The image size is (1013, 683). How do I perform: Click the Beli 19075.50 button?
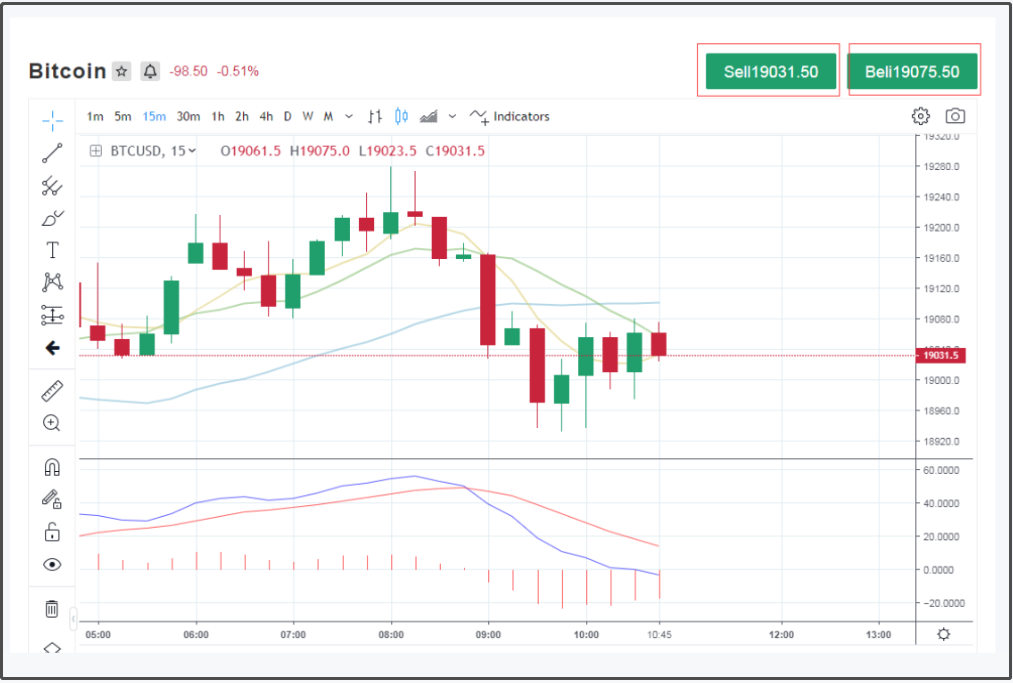[x=912, y=72]
